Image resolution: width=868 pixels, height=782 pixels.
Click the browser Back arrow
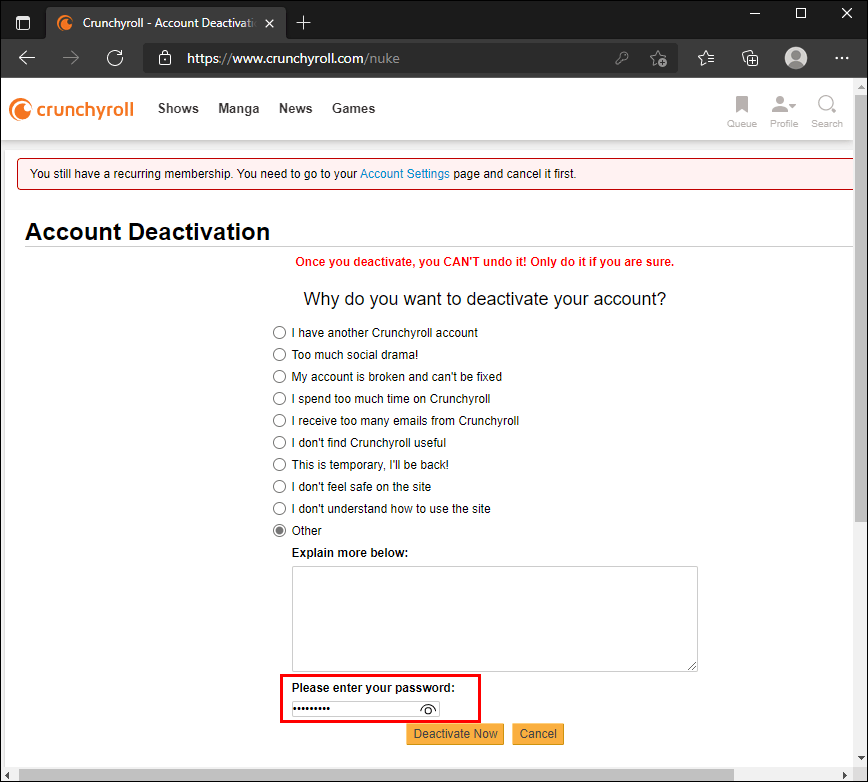coord(27,58)
